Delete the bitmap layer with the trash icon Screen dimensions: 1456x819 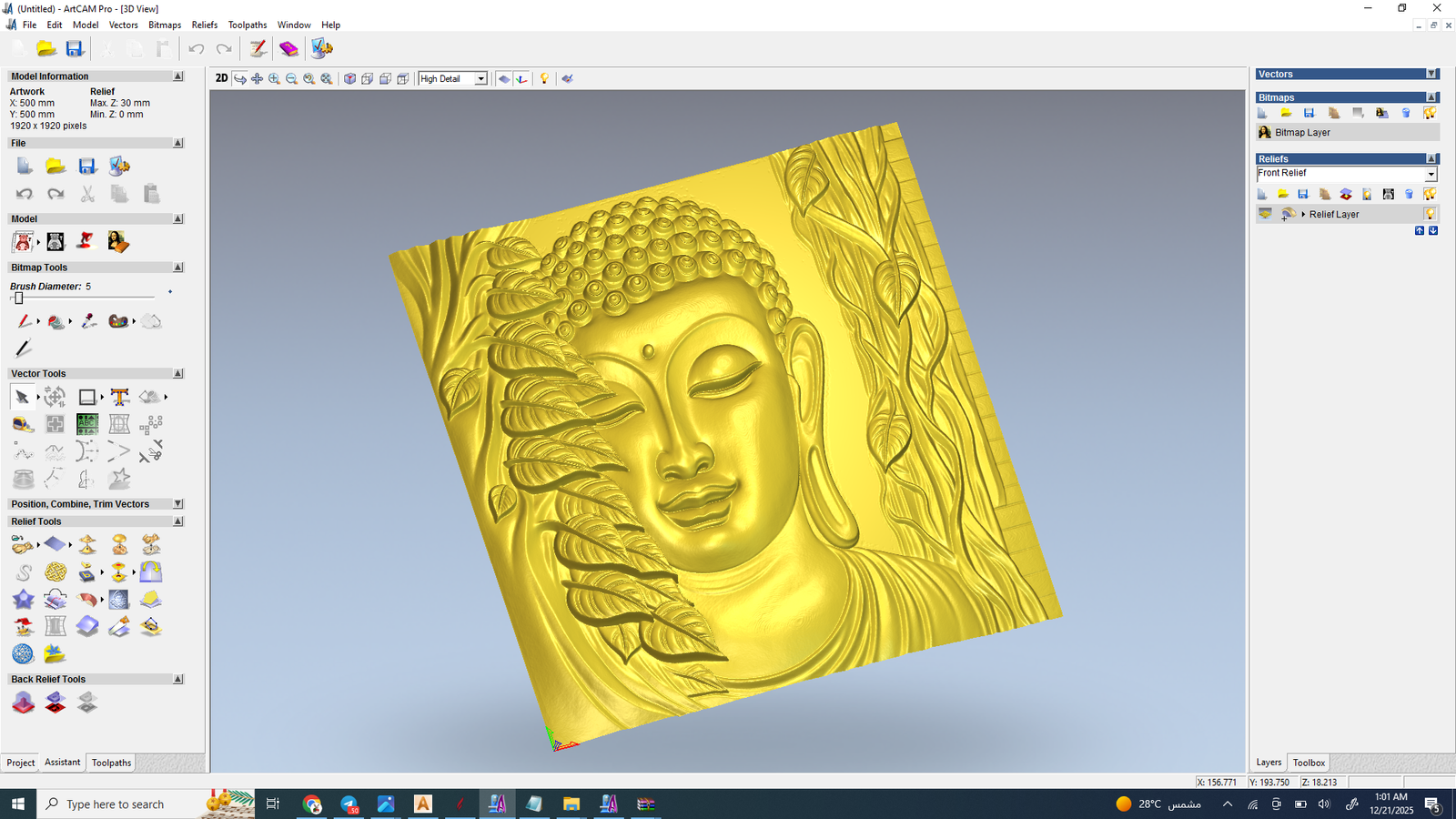pos(1406,113)
